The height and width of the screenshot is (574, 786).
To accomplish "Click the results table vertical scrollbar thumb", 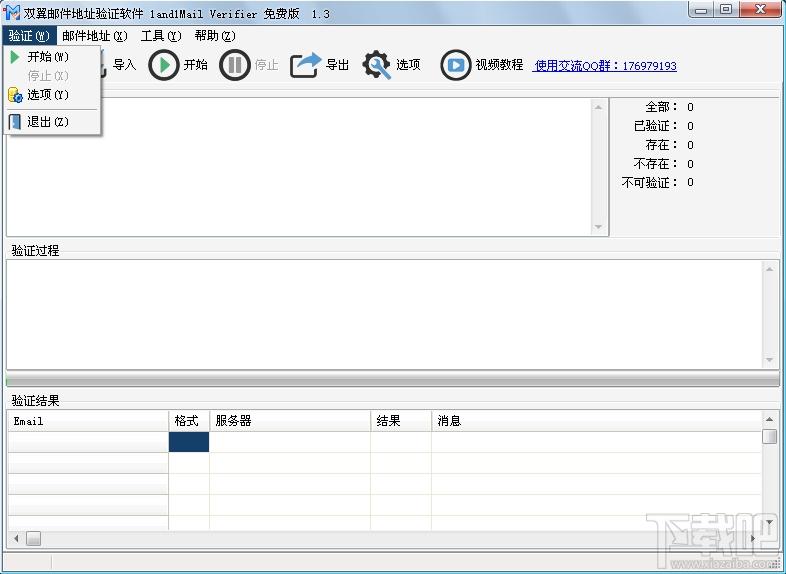I will coord(769,436).
